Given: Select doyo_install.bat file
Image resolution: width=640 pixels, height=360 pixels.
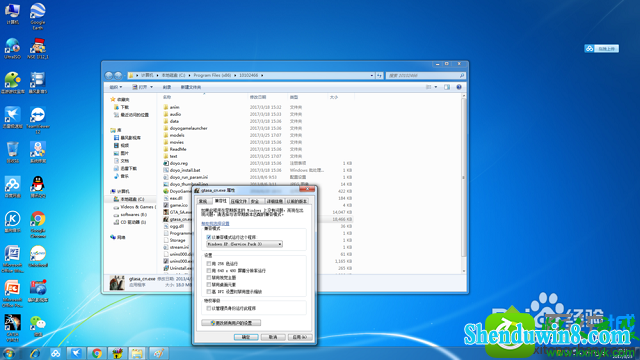Looking at the screenshot, I should click(x=185, y=170).
